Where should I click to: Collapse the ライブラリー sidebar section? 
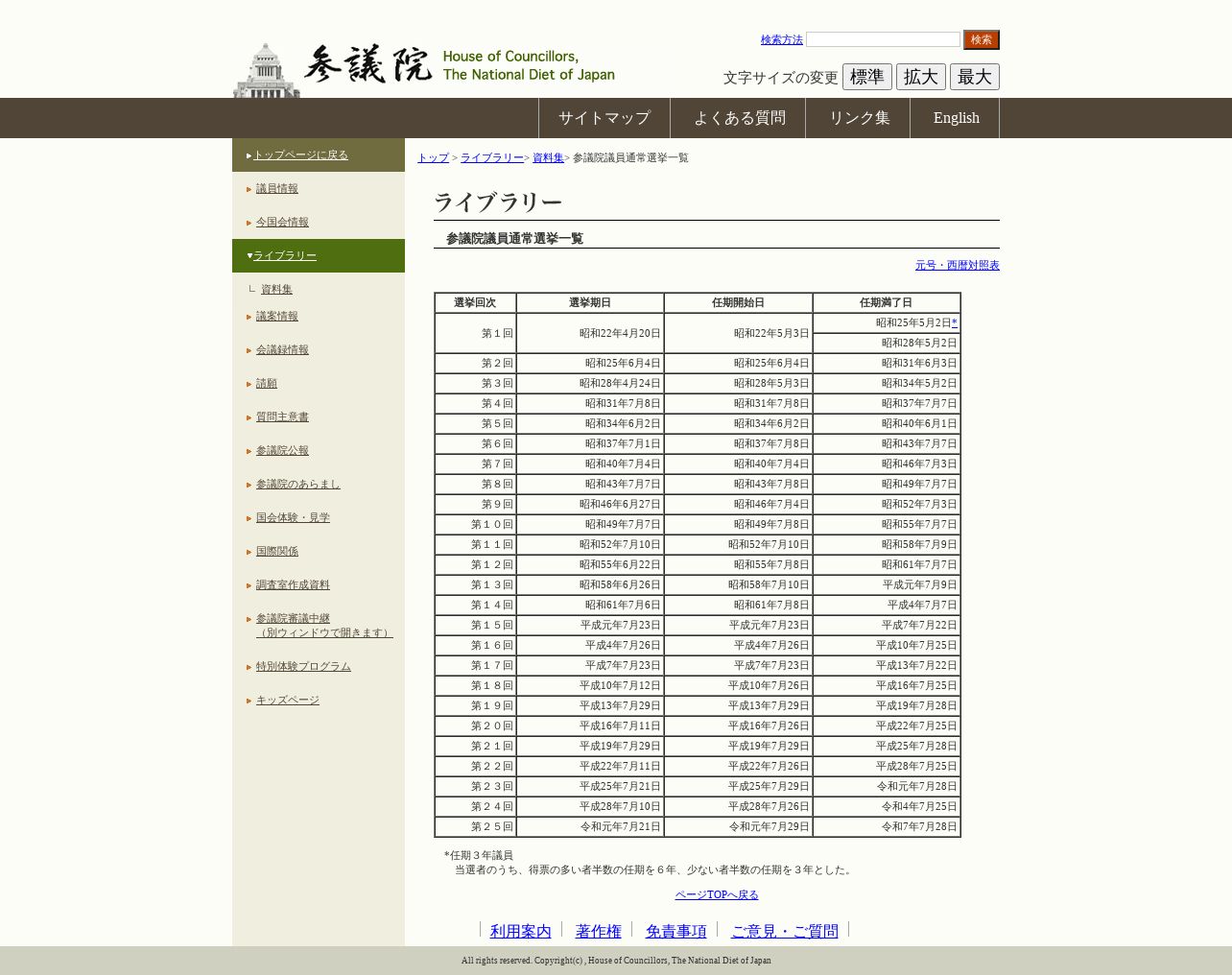[x=284, y=255]
